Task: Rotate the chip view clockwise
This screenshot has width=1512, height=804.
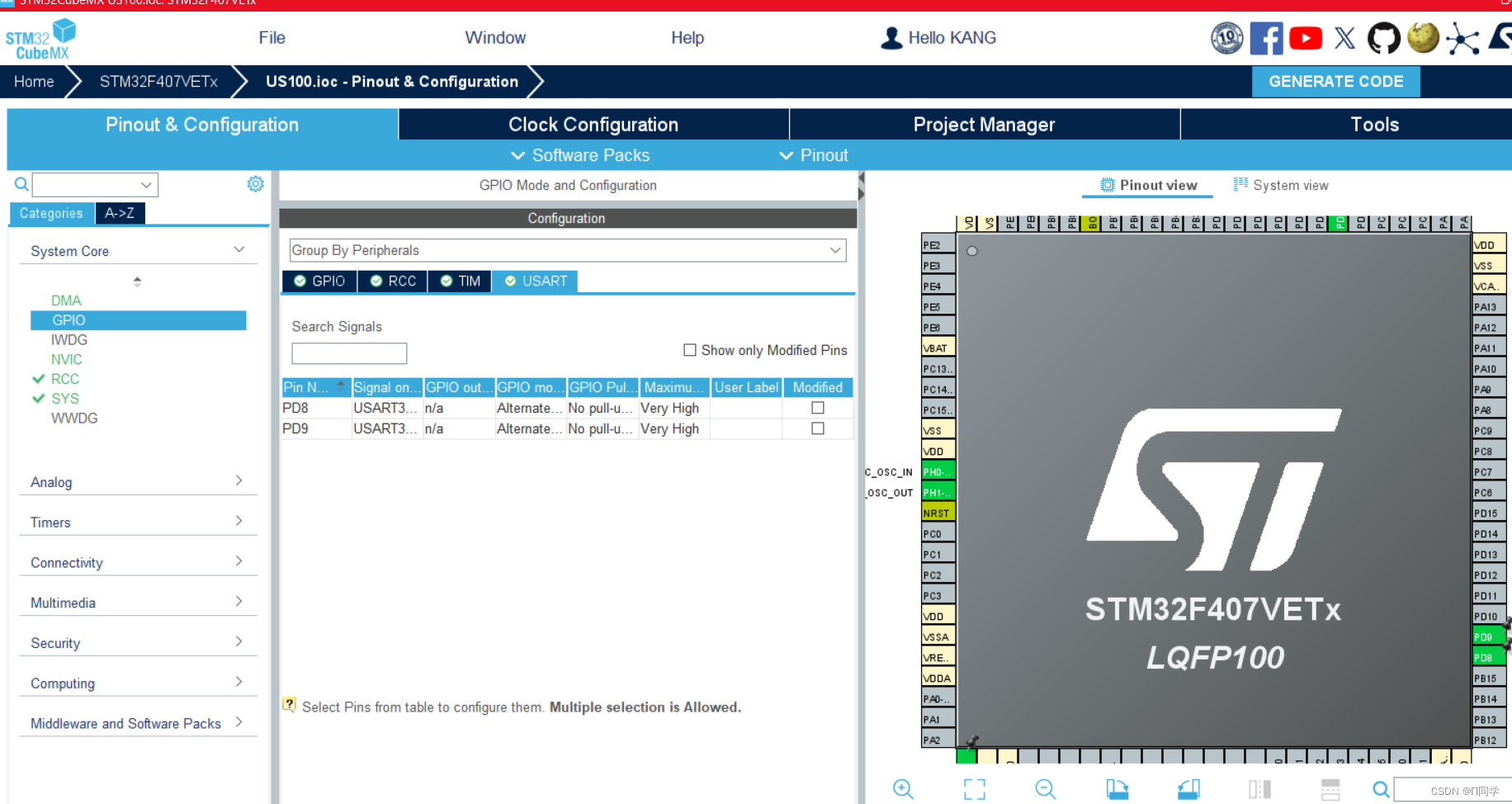Action: (1117, 789)
